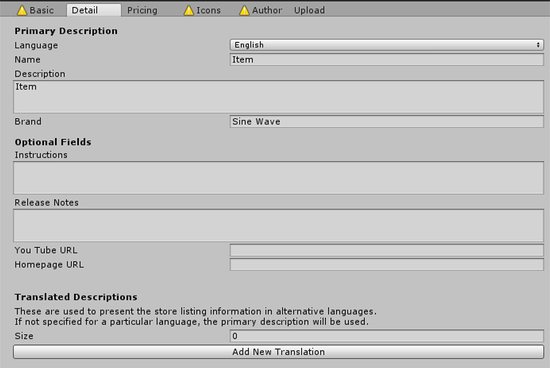Click the Size field showing 0

coord(387,336)
